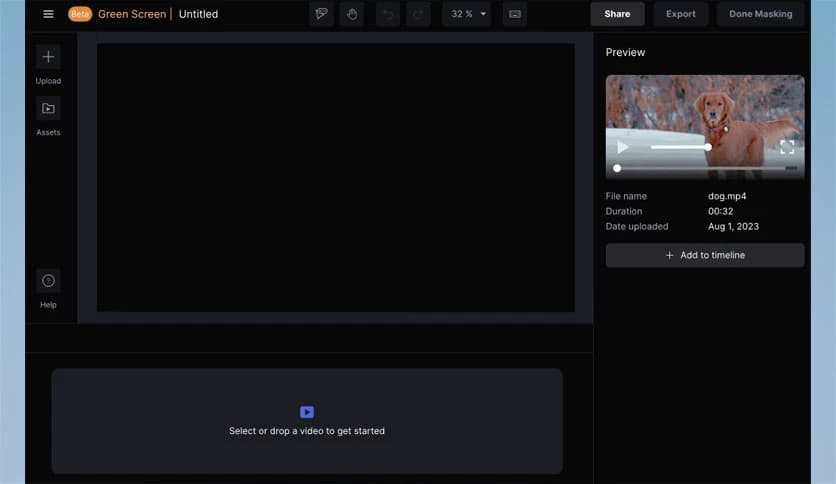Click the Upload plus icon
This screenshot has height=484, width=836.
pos(48,57)
